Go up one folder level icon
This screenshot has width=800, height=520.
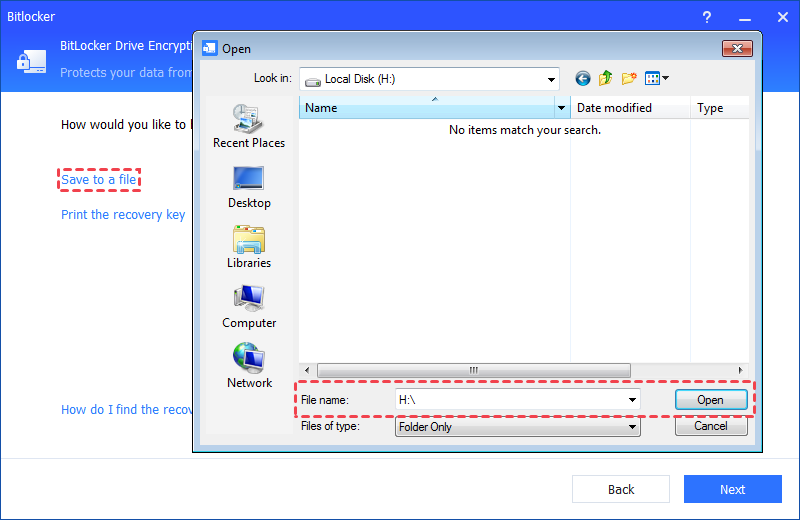click(x=606, y=78)
